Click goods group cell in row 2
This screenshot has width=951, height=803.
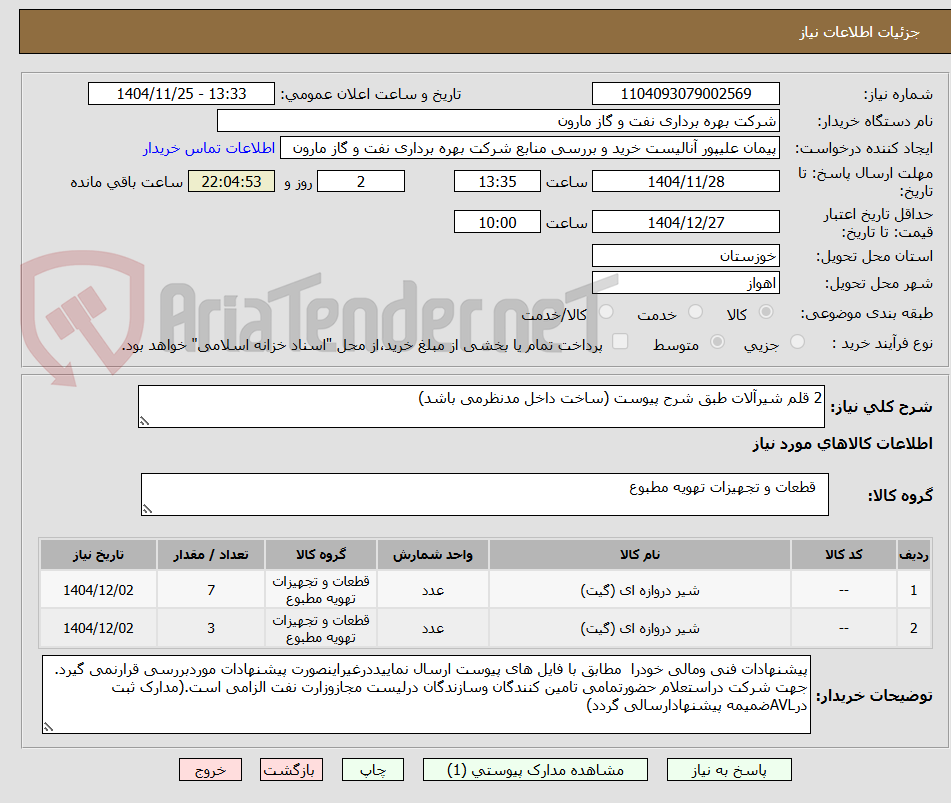tap(321, 628)
